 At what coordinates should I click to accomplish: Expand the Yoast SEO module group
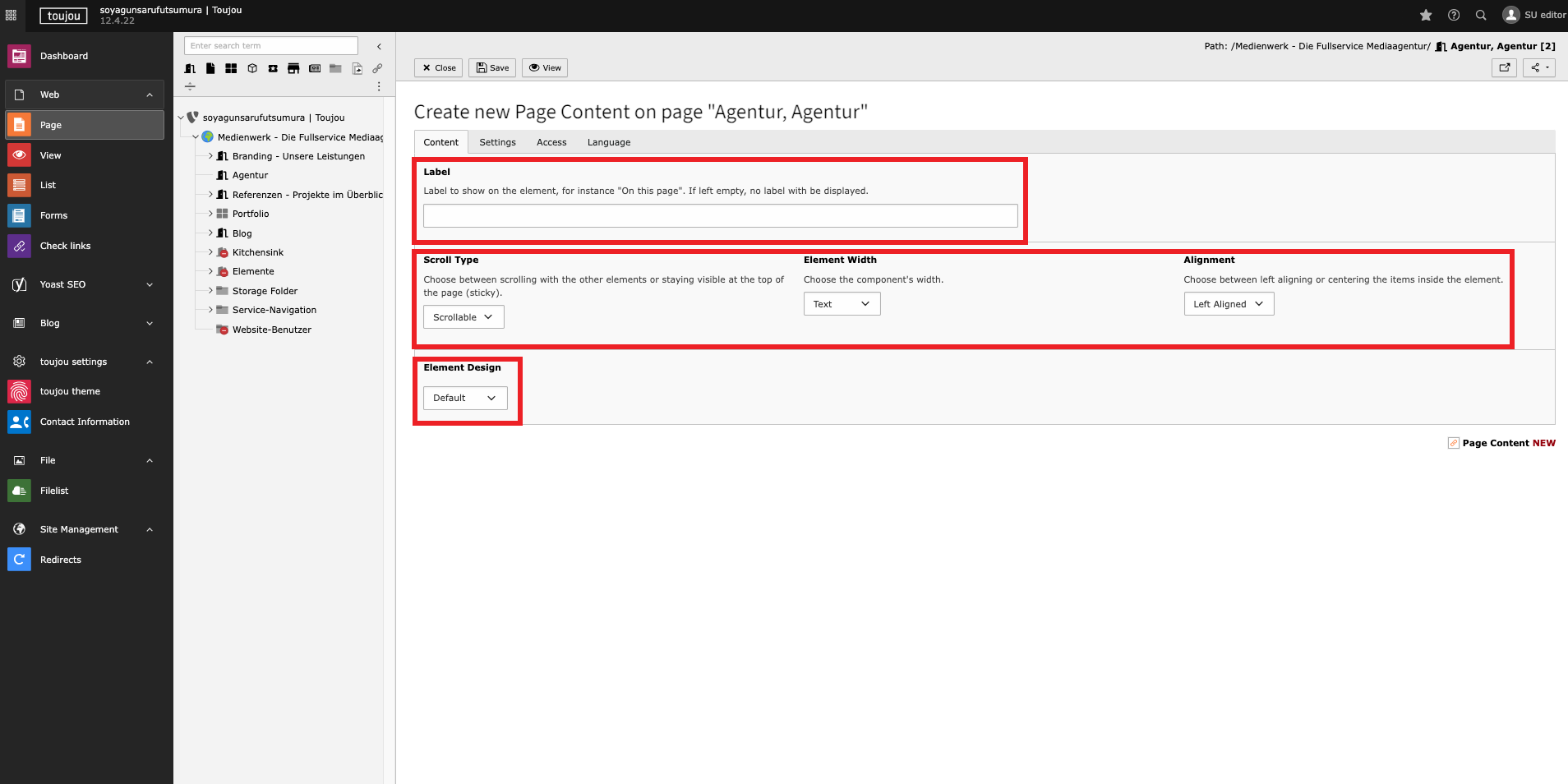click(149, 284)
